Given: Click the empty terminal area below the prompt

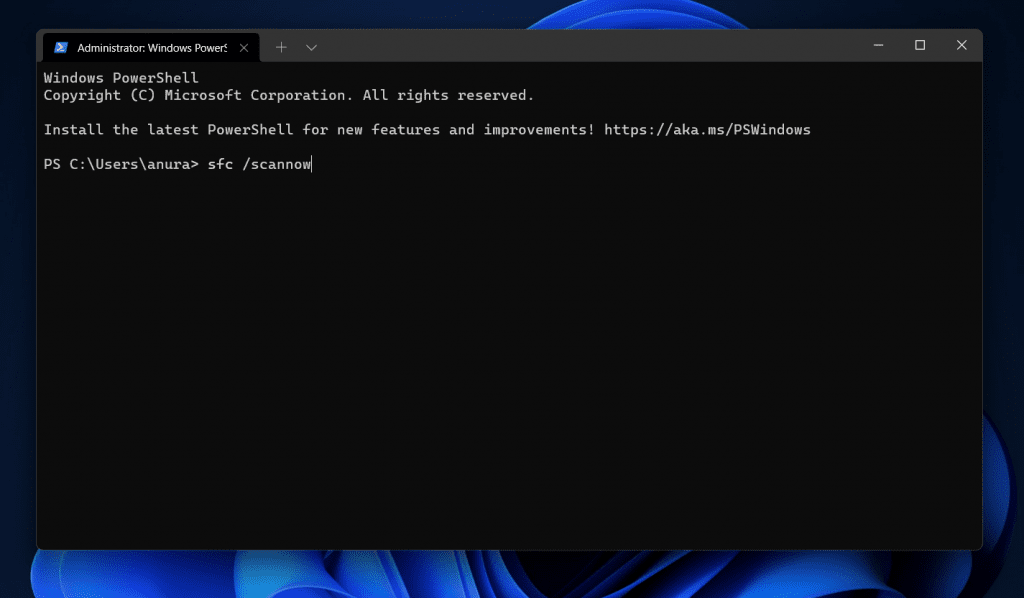Looking at the screenshot, I should (500, 350).
